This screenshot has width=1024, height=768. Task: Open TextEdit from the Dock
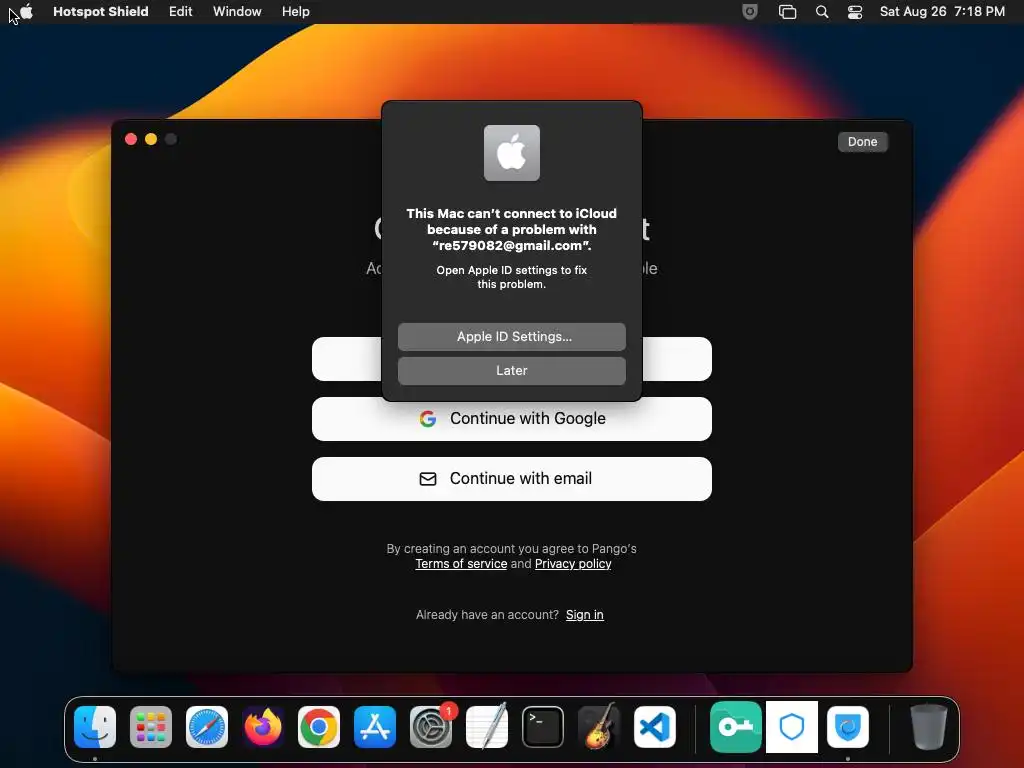pos(487,727)
